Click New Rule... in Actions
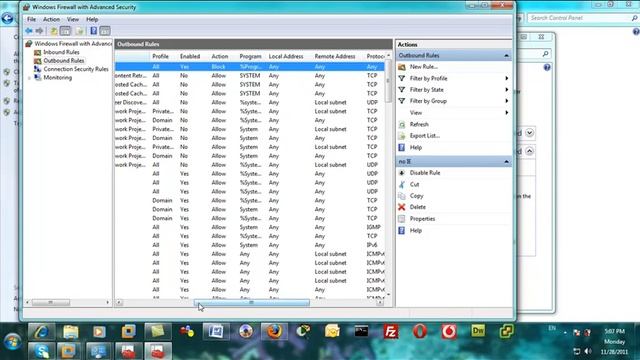Screen dimensions: 640x360 pyautogui.click(x=424, y=67)
